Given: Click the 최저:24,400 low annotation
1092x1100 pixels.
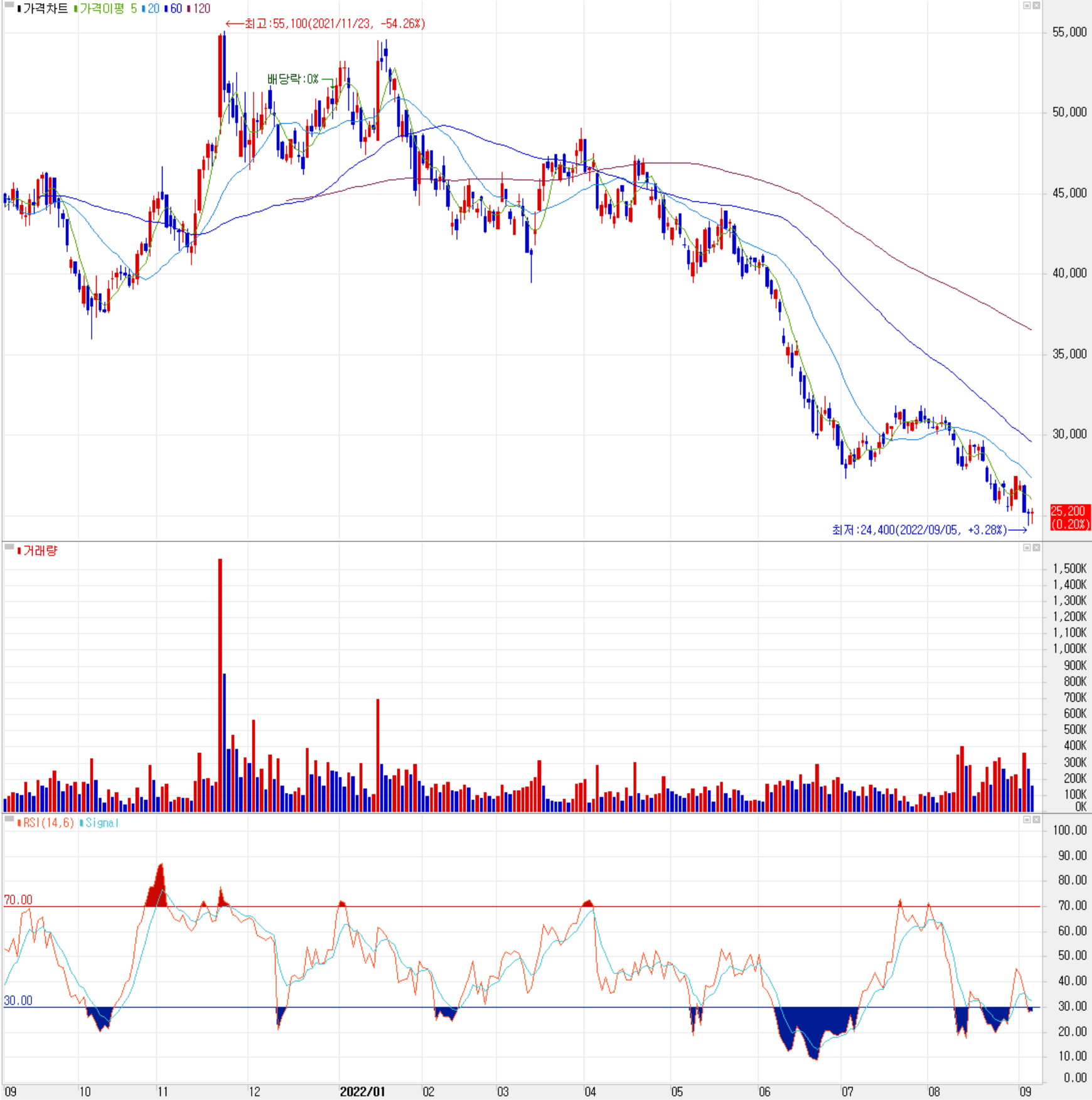Looking at the screenshot, I should 929,530.
